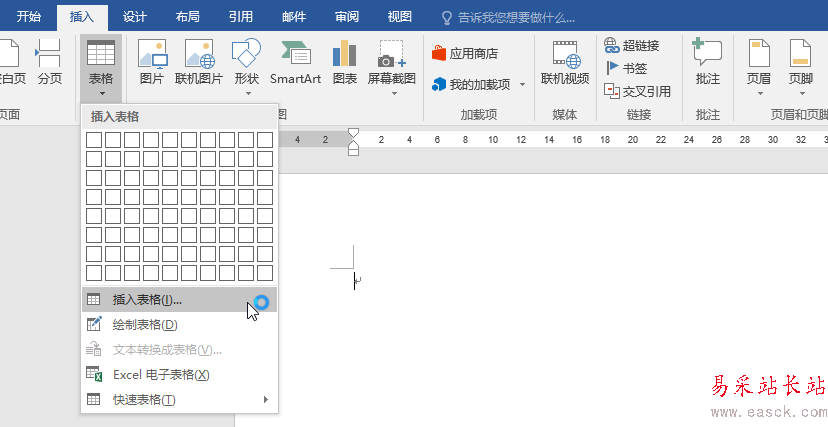Expand the 屏幕截图 dropdown arrow
Image resolution: width=828 pixels, height=427 pixels.
pos(394,94)
